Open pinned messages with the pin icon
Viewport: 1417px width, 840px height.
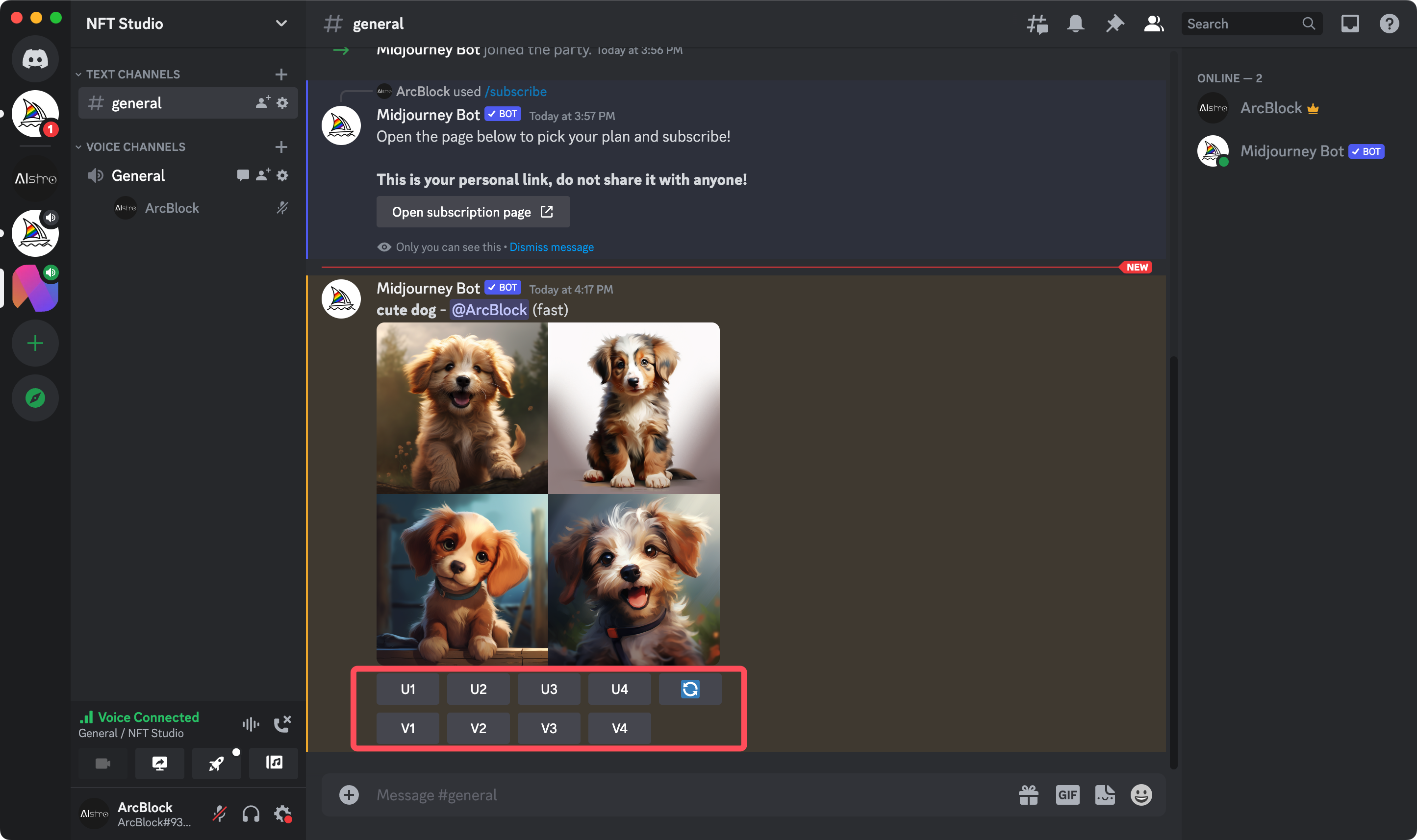click(1114, 24)
